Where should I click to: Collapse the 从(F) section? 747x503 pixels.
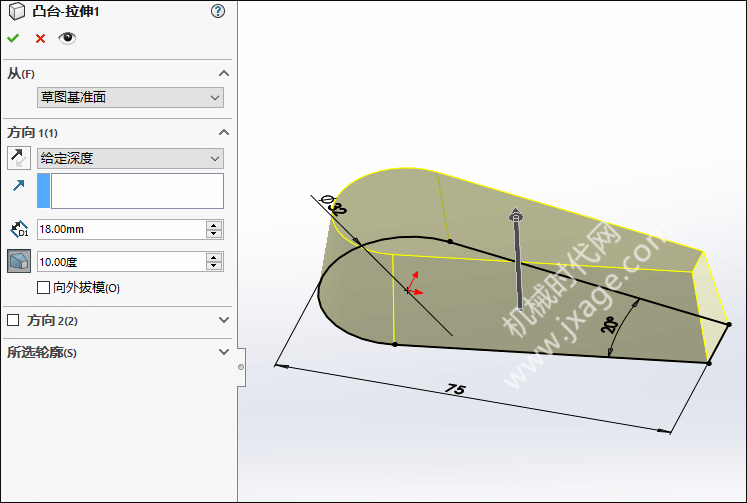coord(224,73)
